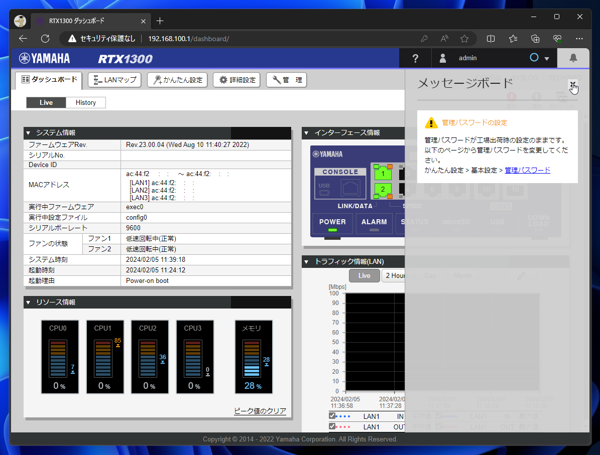Open the status circle dropdown arrow
Viewport: 600px width, 455px height.
[547, 59]
